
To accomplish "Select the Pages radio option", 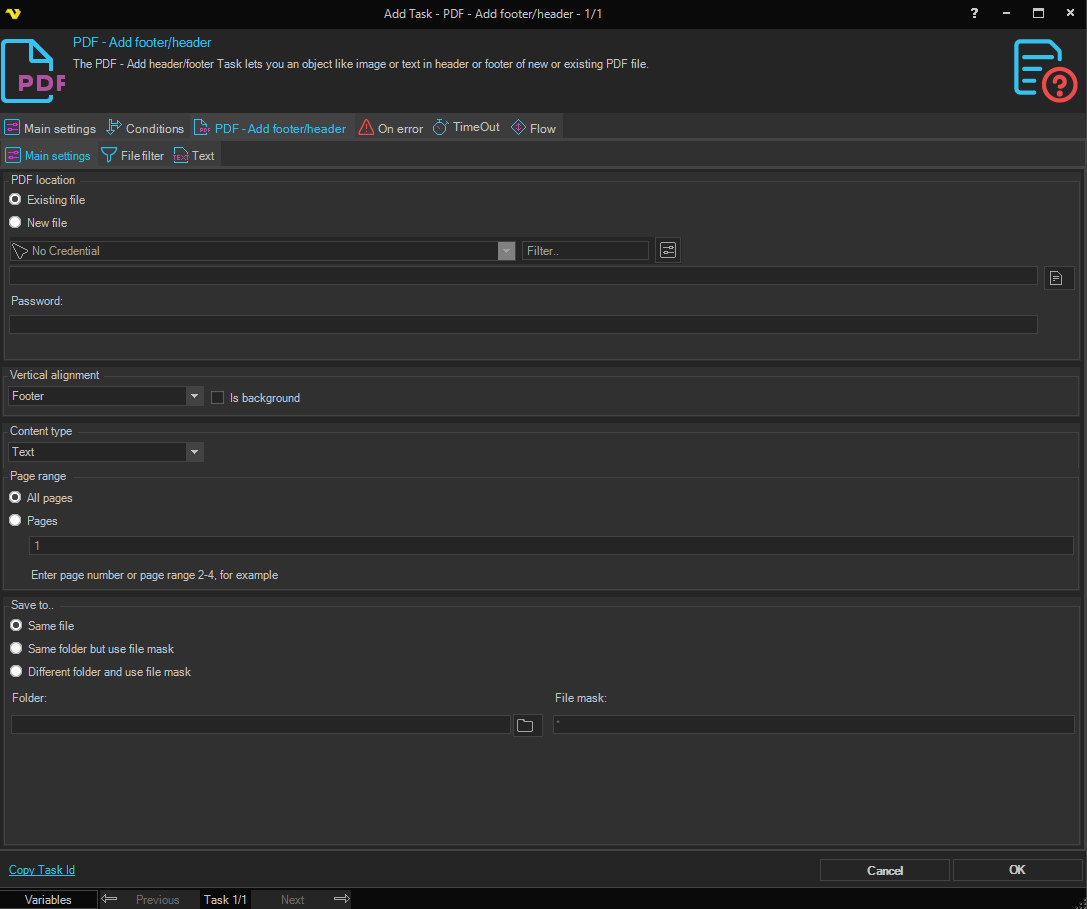I will 15,521.
